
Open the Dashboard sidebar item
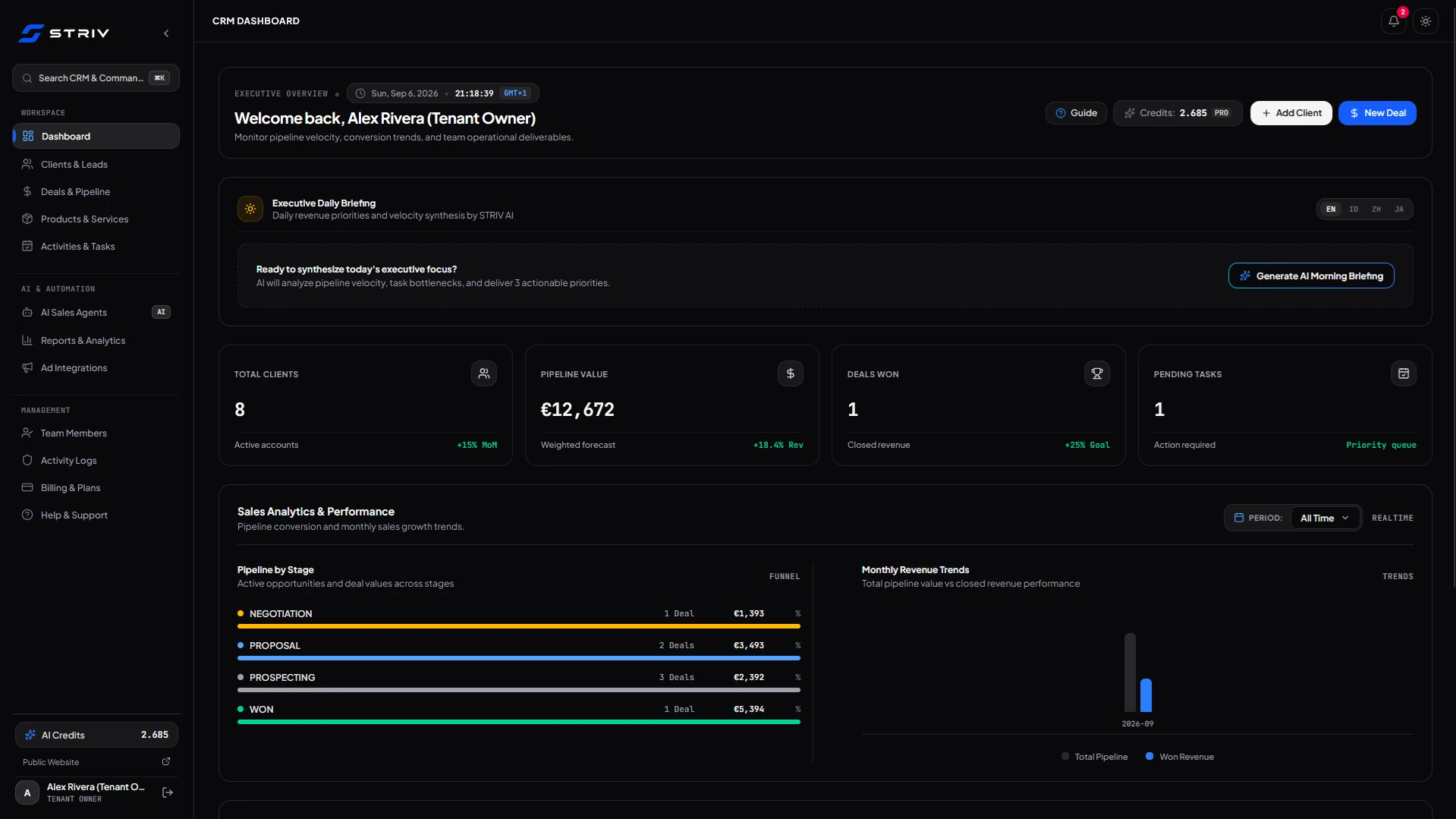(96, 137)
